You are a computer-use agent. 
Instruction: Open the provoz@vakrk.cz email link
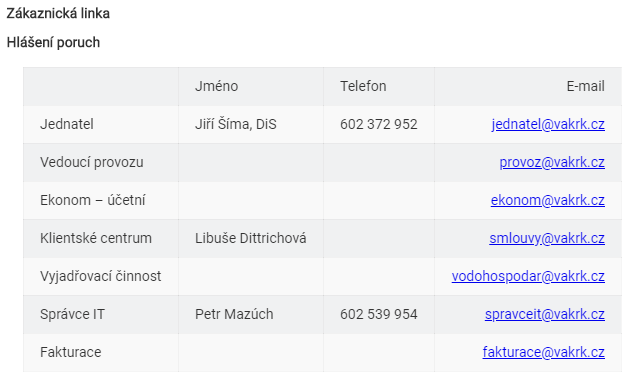coord(552,162)
